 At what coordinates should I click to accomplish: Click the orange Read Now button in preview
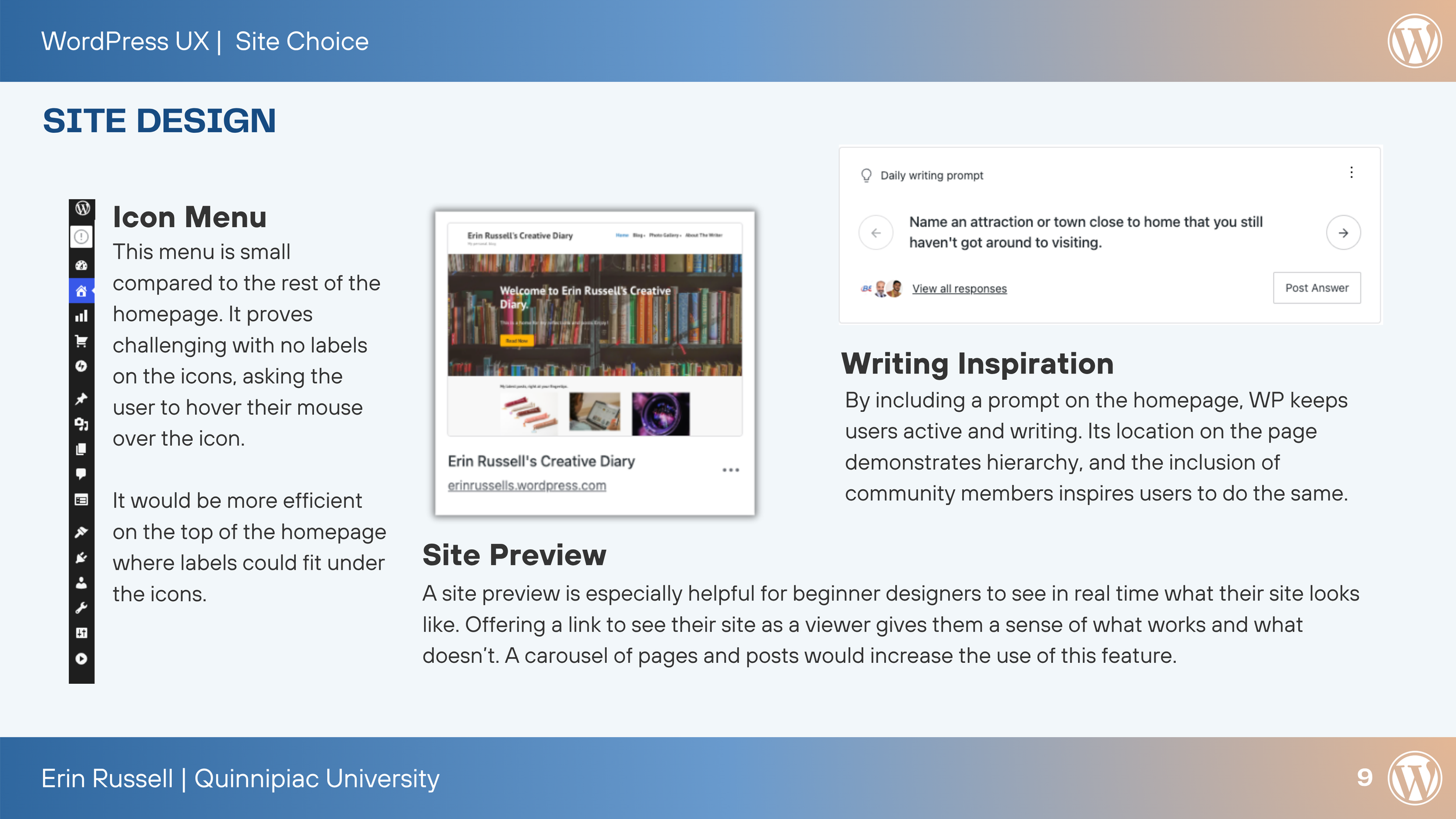[517, 341]
